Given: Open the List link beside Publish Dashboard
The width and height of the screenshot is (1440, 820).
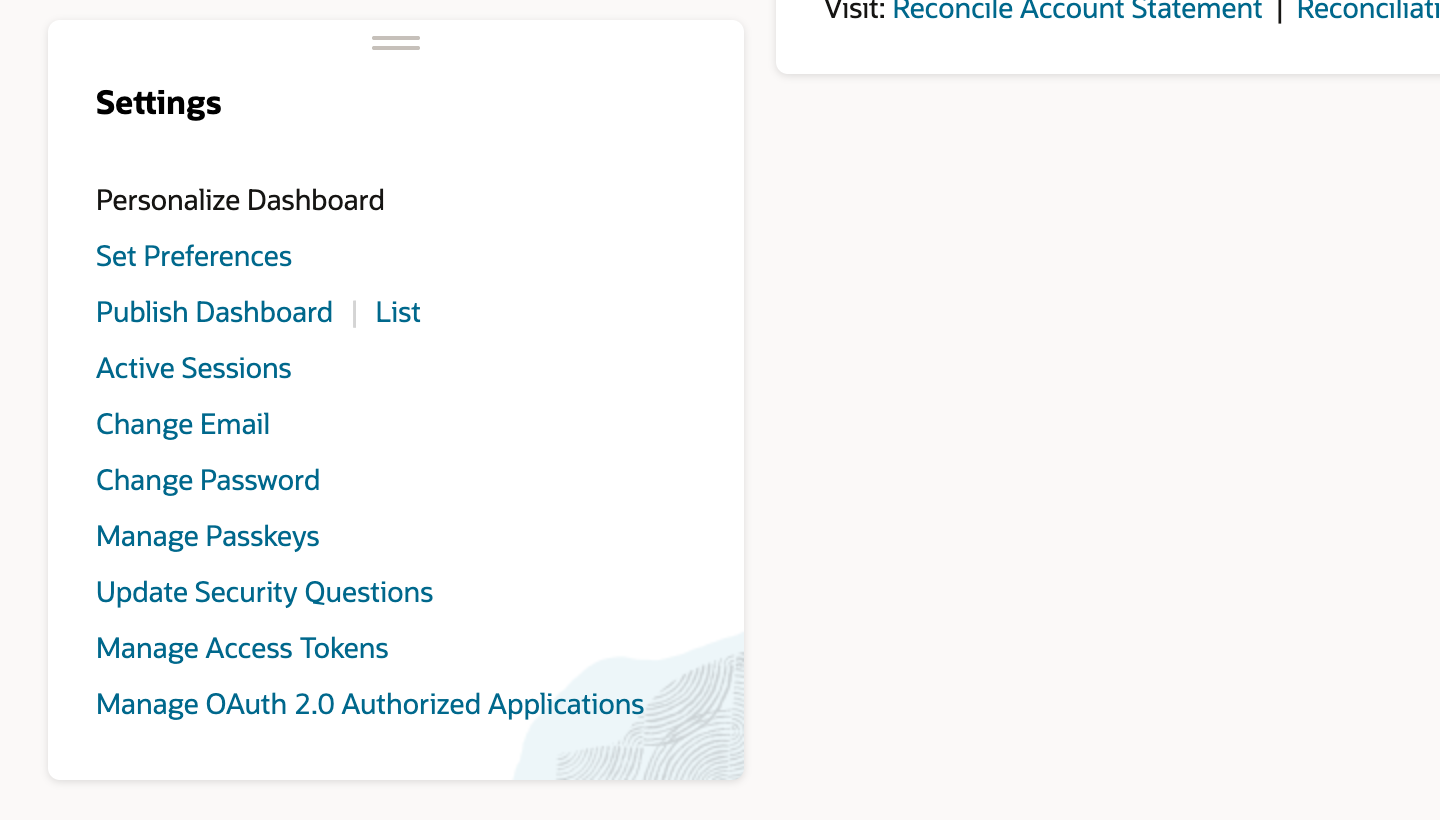Looking at the screenshot, I should (x=398, y=312).
